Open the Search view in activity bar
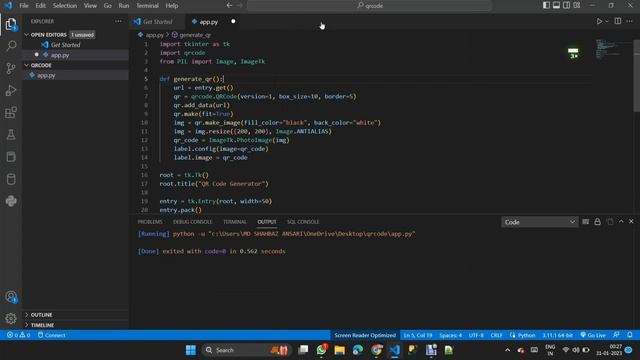 (x=11, y=46)
